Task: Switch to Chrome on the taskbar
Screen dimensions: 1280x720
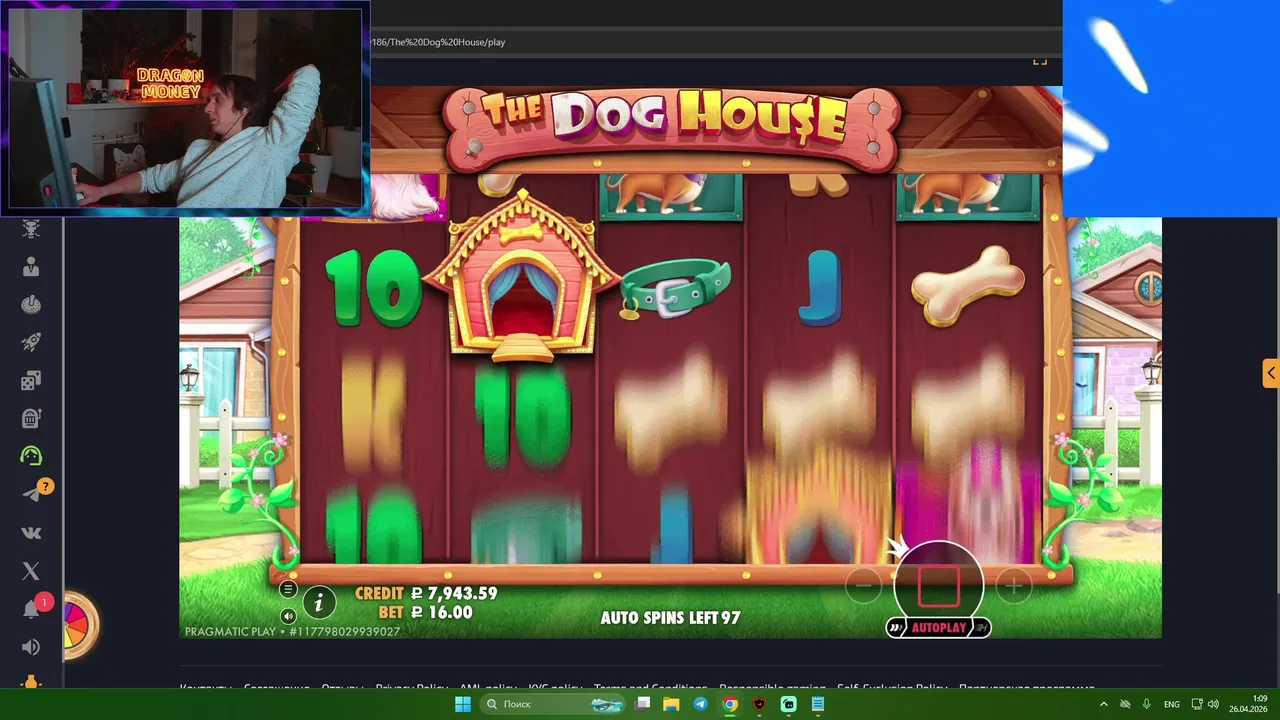Action: point(730,704)
